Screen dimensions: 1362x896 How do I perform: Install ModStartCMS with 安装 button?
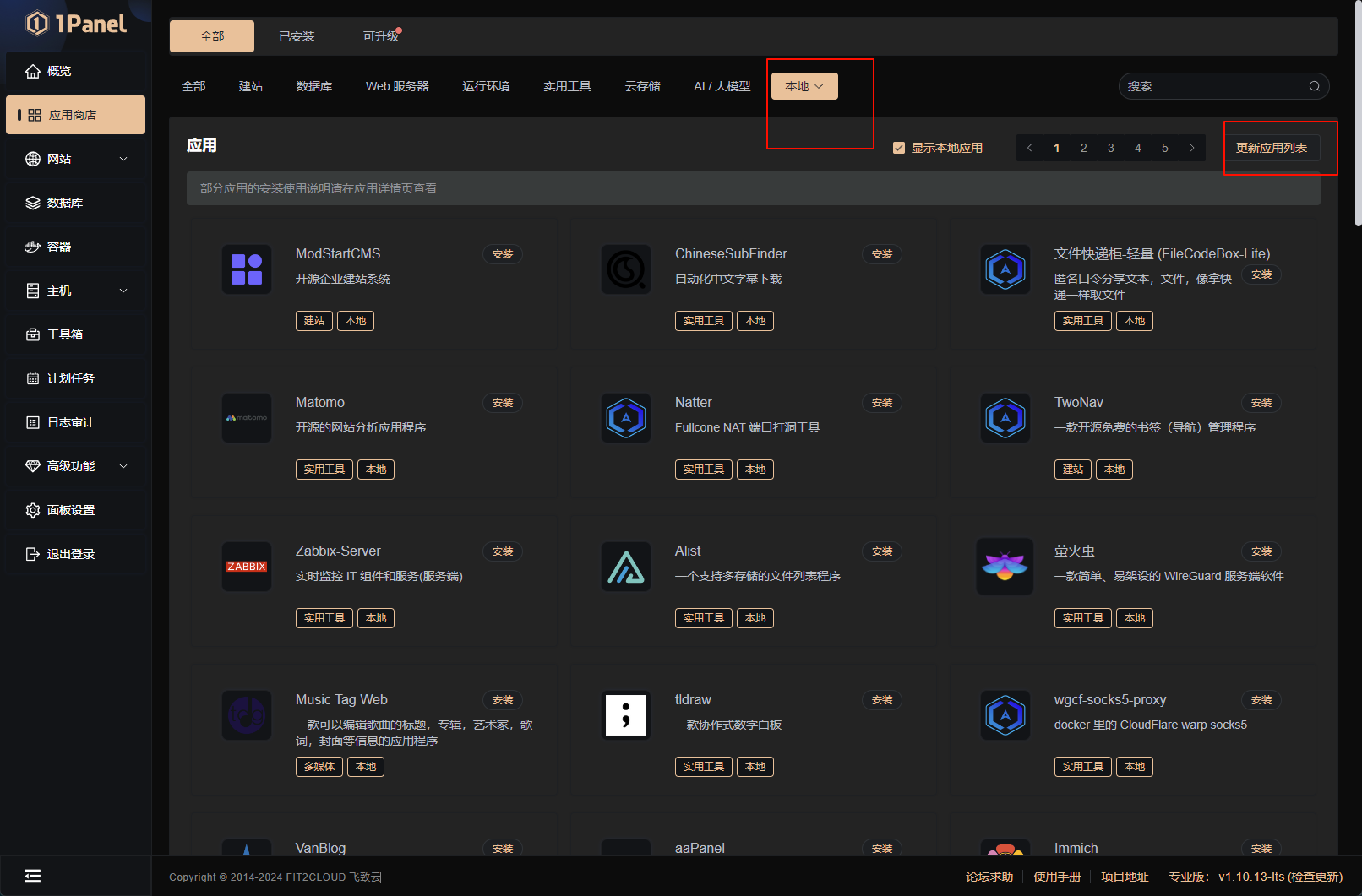click(x=503, y=254)
